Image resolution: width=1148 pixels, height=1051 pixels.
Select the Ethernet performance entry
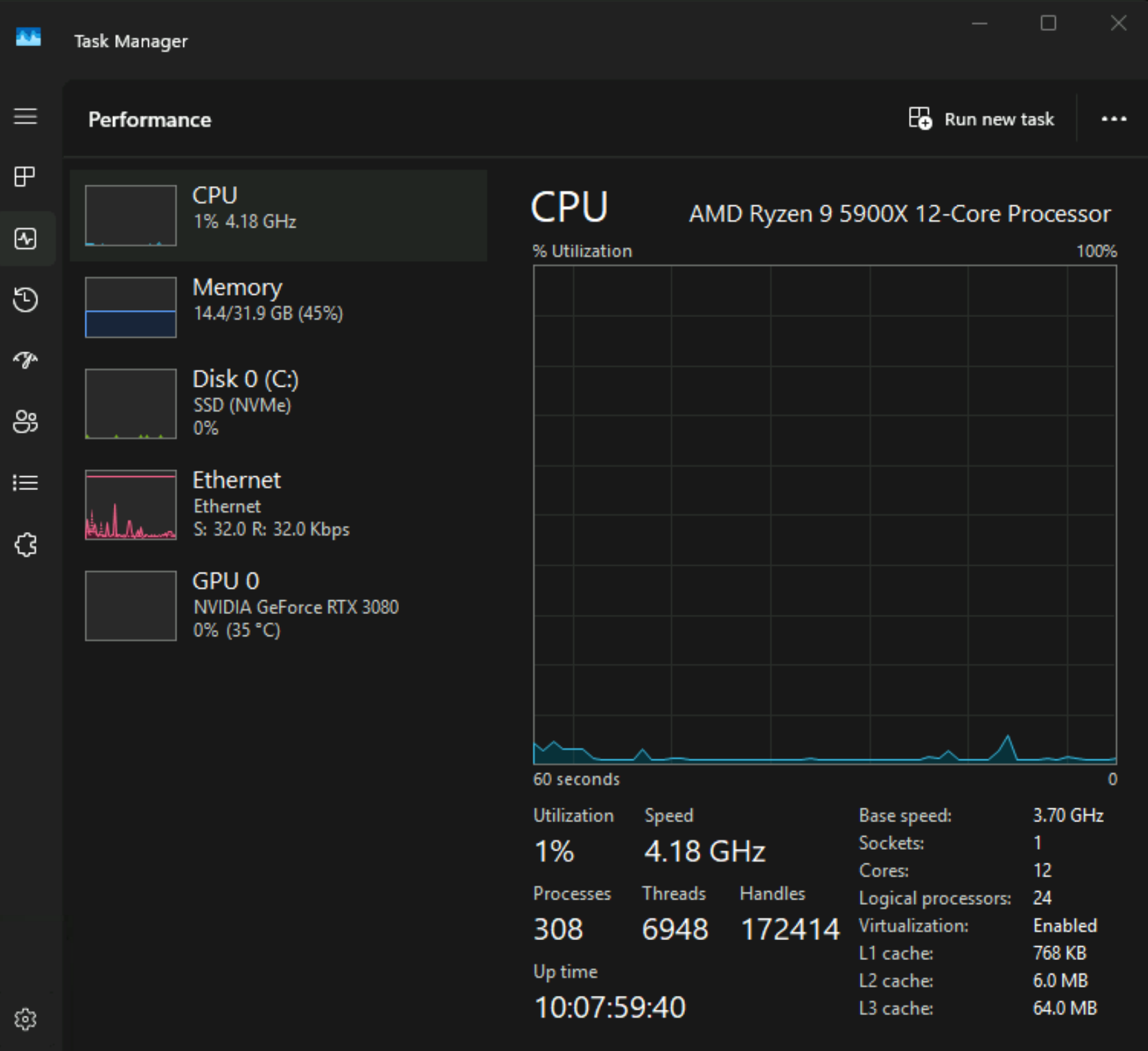point(278,504)
